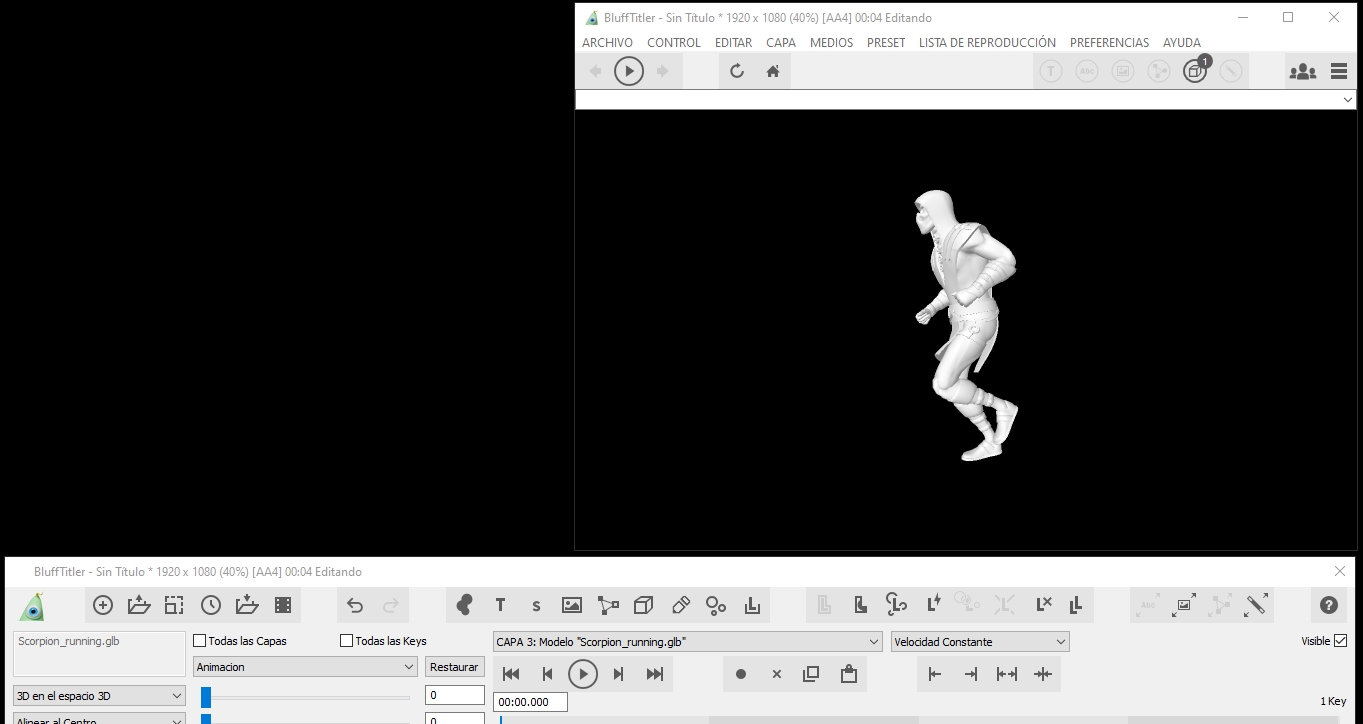1363x724 pixels.
Task: Add a 3D model cube layer
Action: click(x=644, y=605)
